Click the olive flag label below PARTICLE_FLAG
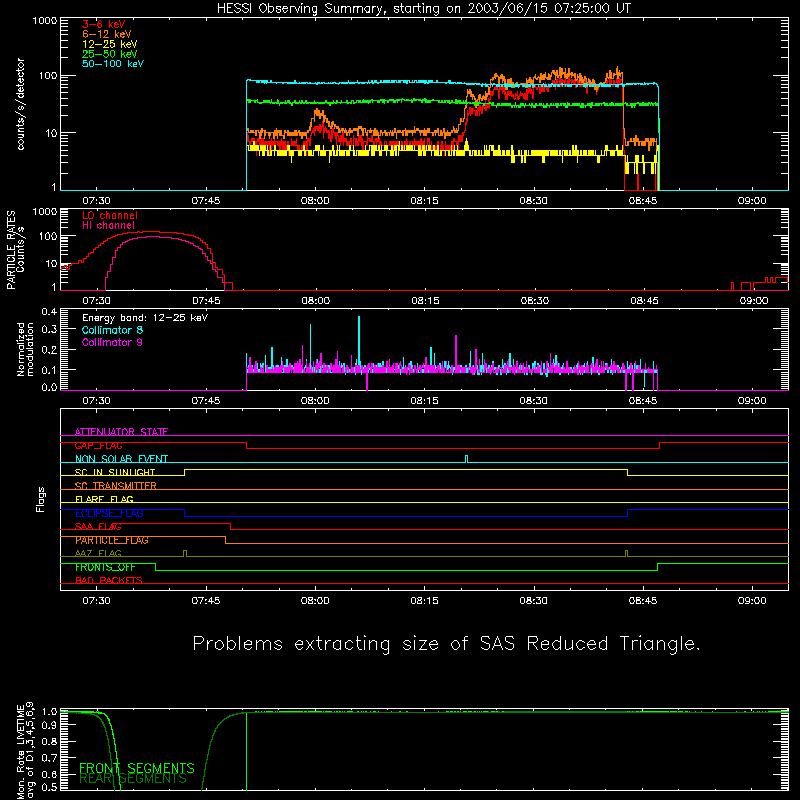Screen dimensions: 800x800 98,553
